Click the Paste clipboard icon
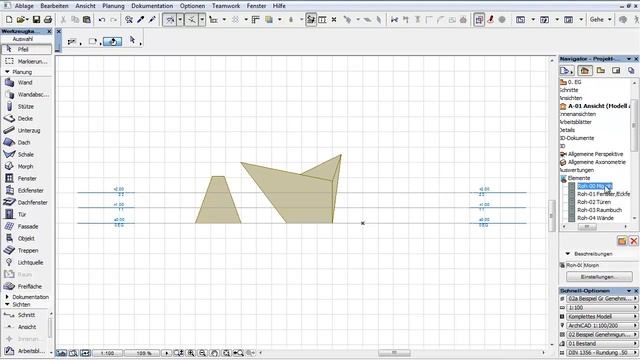 87,19
